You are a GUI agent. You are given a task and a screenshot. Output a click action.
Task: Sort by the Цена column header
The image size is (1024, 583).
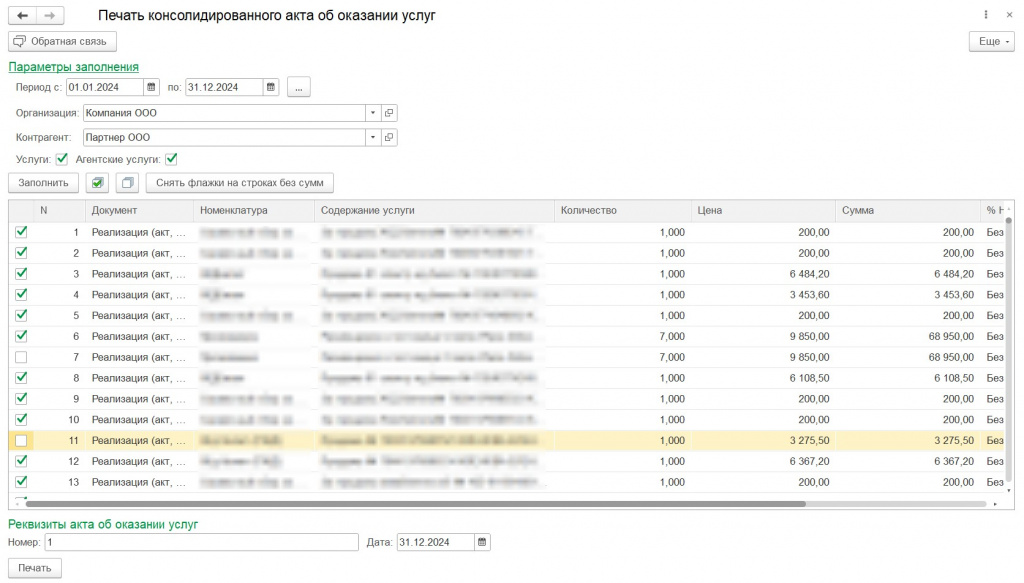pos(763,210)
